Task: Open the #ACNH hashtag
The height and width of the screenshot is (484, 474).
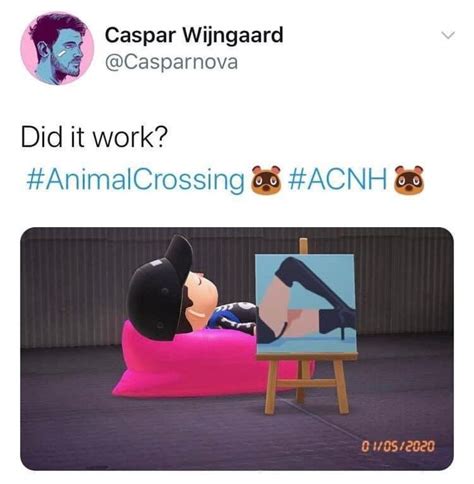Action: [337, 179]
